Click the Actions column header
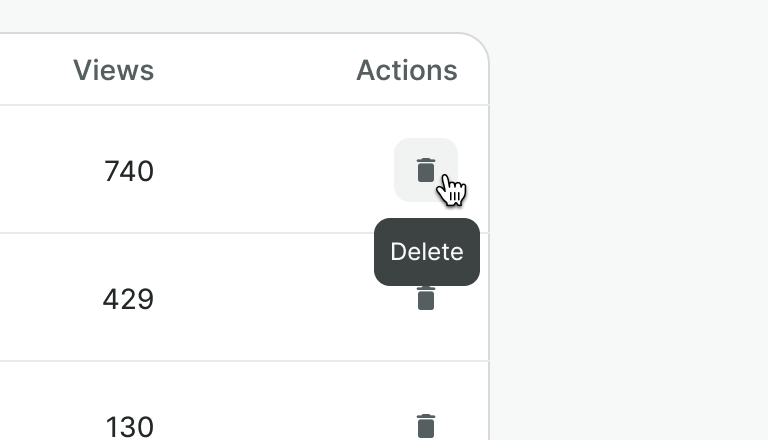768x440 pixels. [407, 70]
